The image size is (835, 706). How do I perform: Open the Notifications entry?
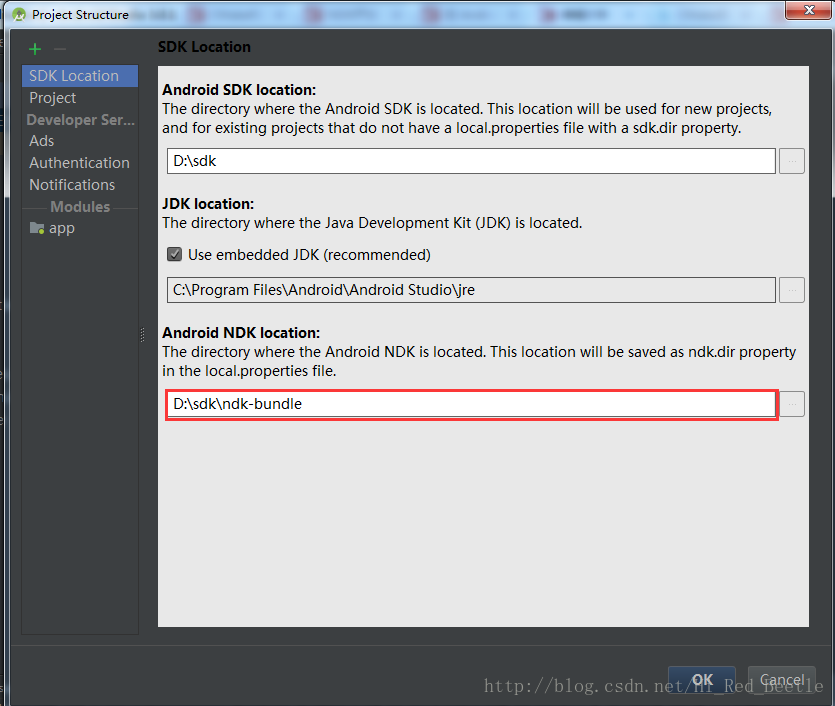coord(72,185)
